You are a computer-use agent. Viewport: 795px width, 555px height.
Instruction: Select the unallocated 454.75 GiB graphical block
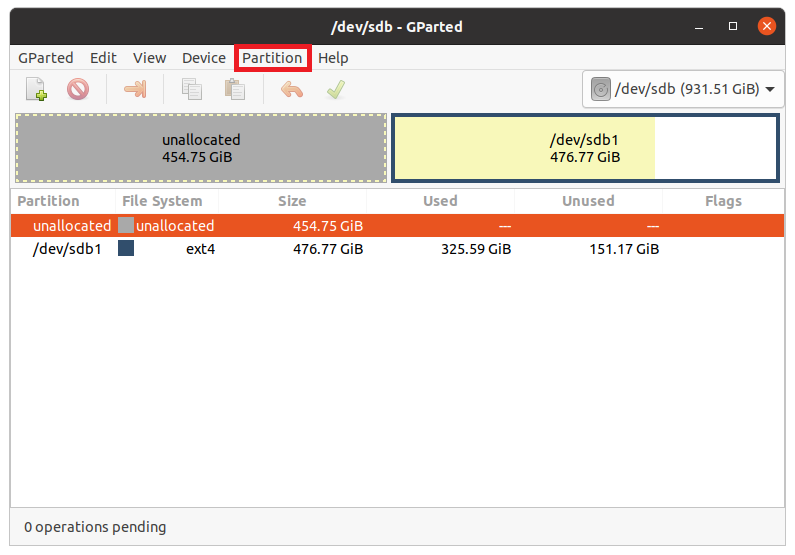pyautogui.click(x=201, y=148)
